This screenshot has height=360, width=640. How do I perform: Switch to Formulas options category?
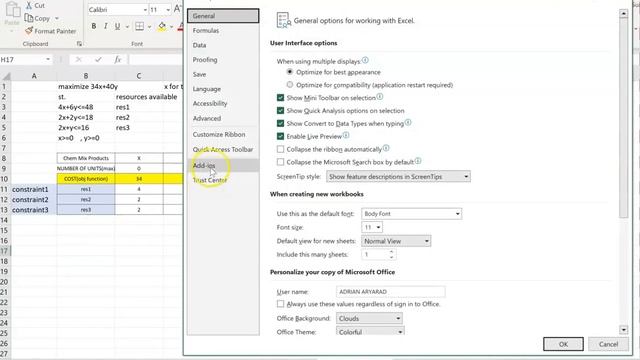(223, 31)
